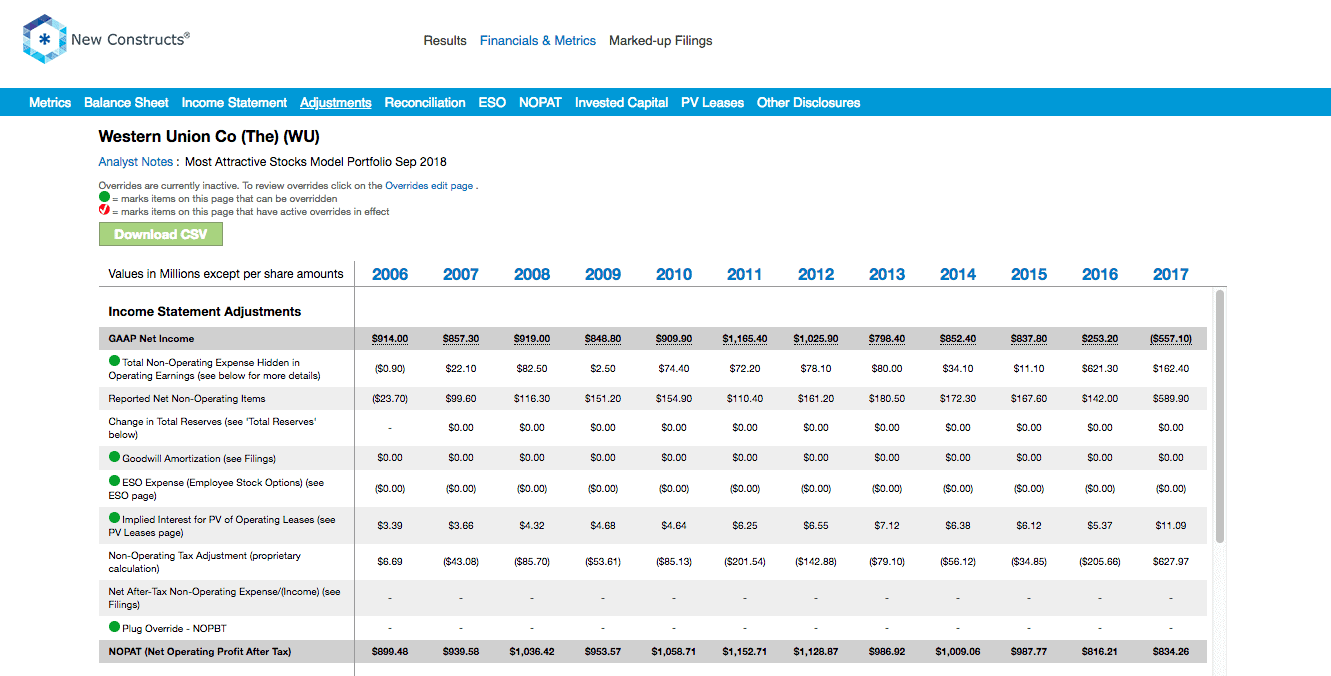Open the NOPAT tab
This screenshot has width=1331, height=676.
click(540, 102)
